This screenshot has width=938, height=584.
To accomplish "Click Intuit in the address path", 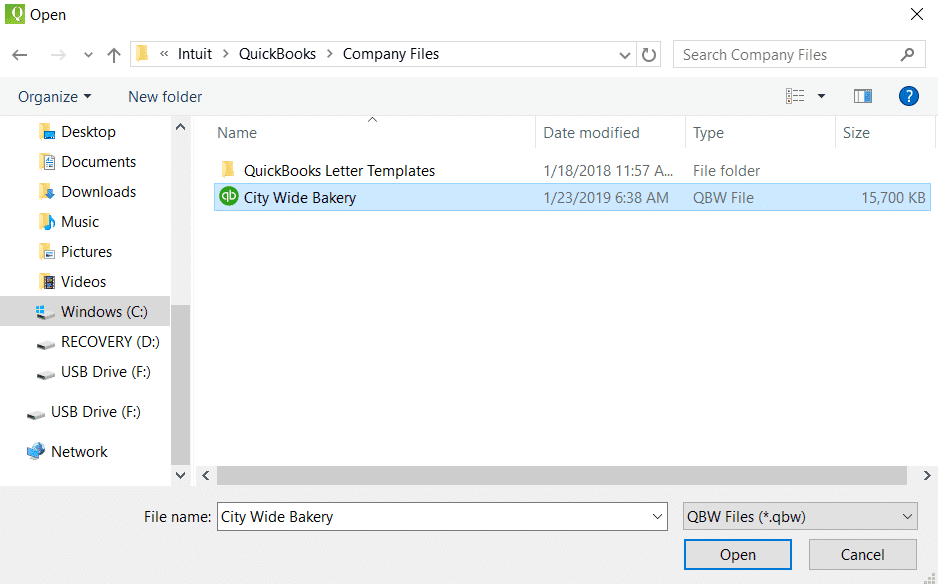I will coord(195,54).
